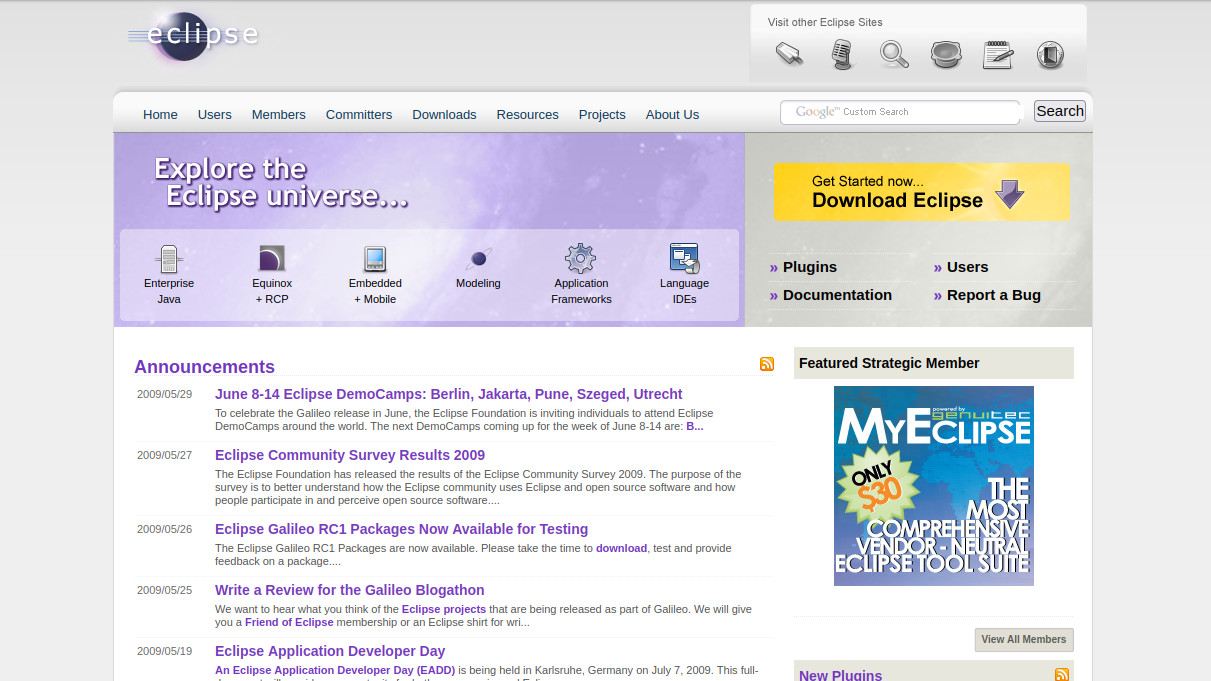Click the date 2009/05/29
The width and height of the screenshot is (1211, 681).
pos(164,394)
